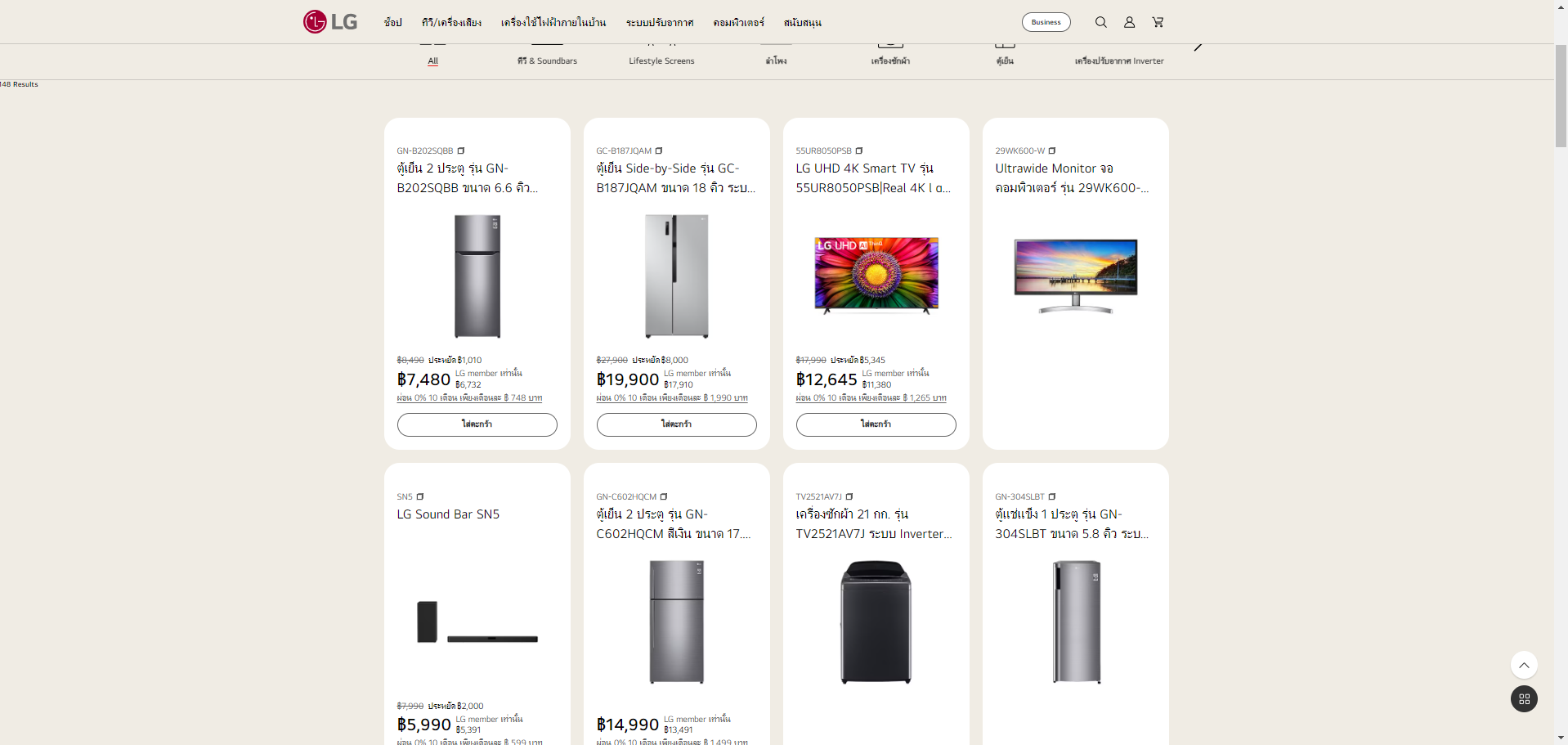
Task: Click the LG logo
Action: 329,21
